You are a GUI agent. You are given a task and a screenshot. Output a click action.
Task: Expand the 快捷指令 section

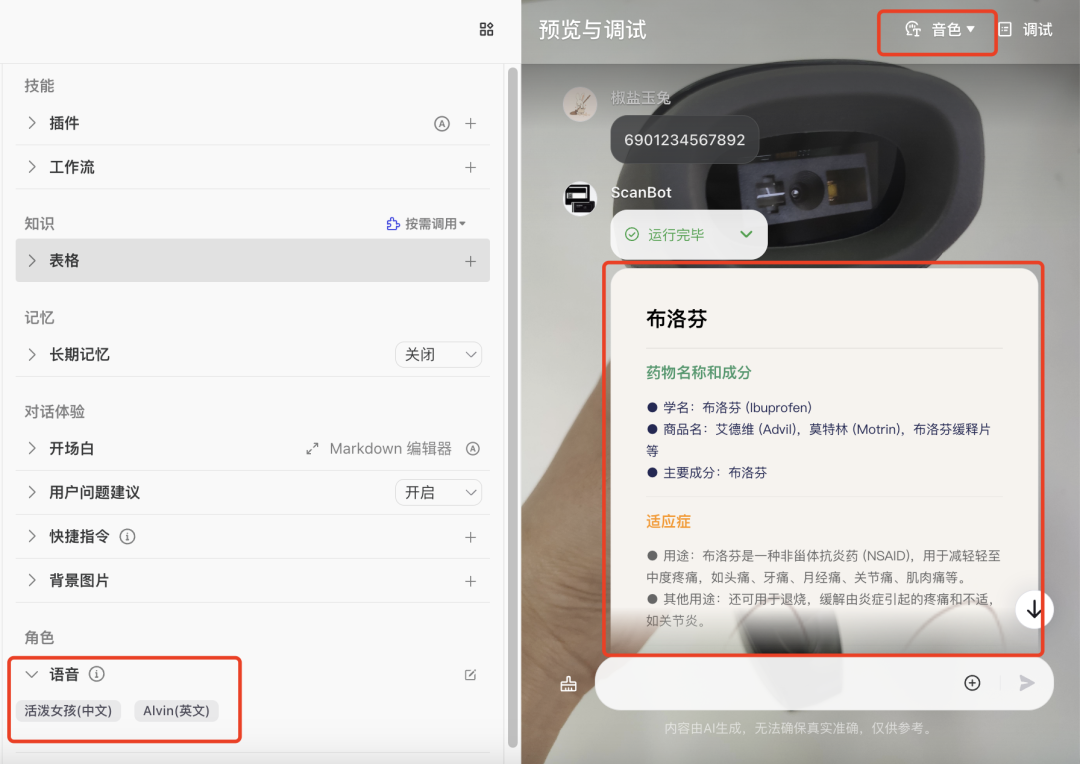(32, 536)
